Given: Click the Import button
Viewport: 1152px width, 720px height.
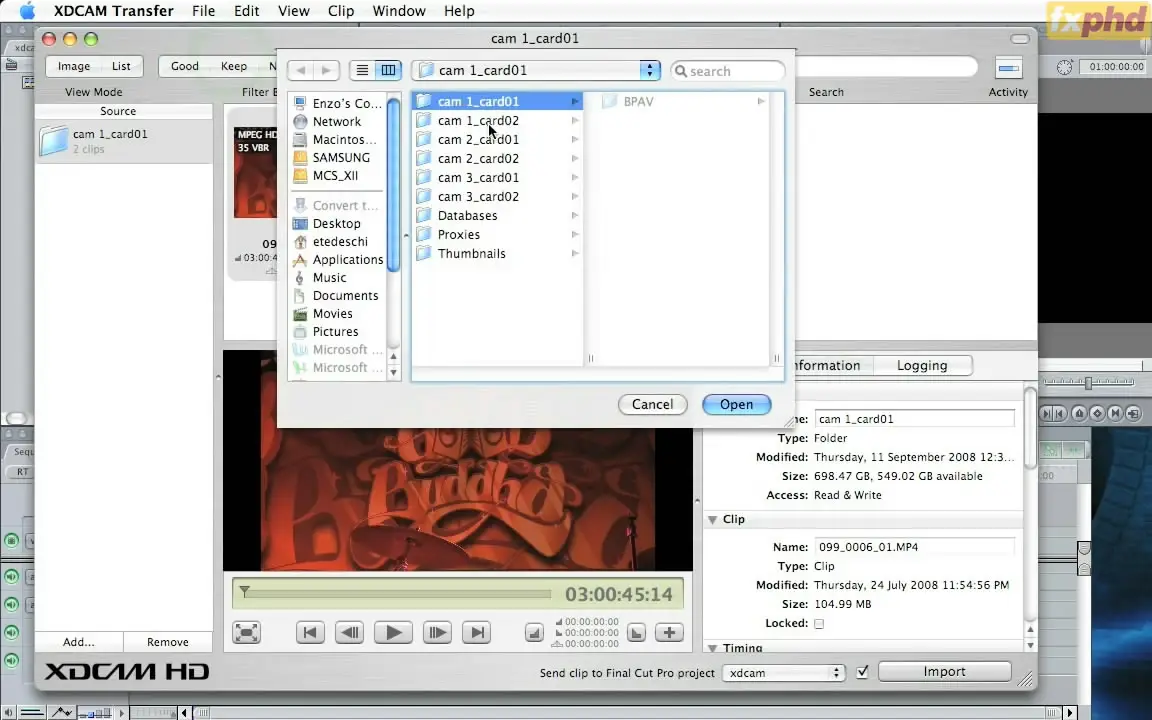Looking at the screenshot, I should click(x=945, y=672).
